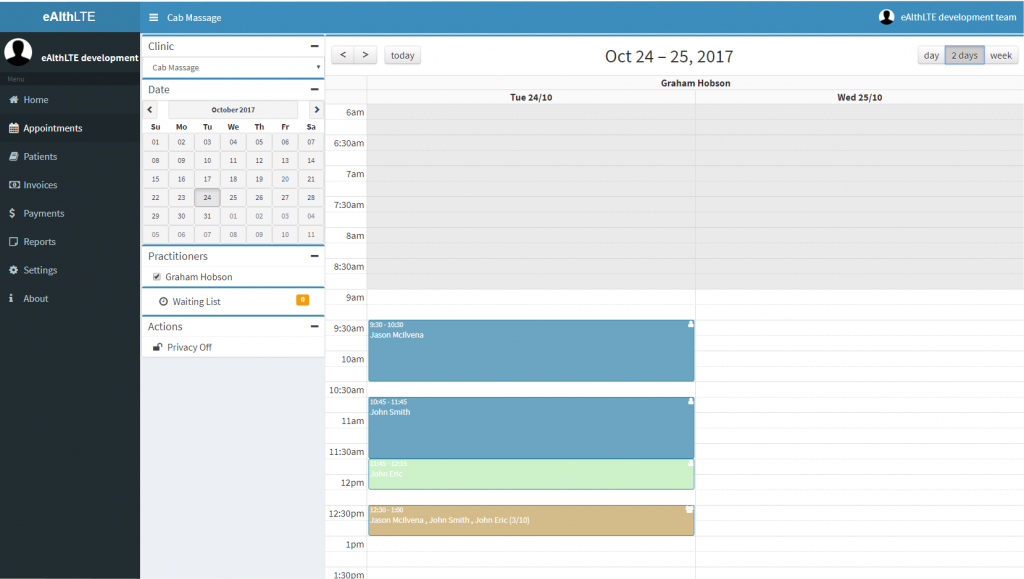Screen dimensions: 1024x579
Task: Click the eAlthLTE logo
Action: 69,16
